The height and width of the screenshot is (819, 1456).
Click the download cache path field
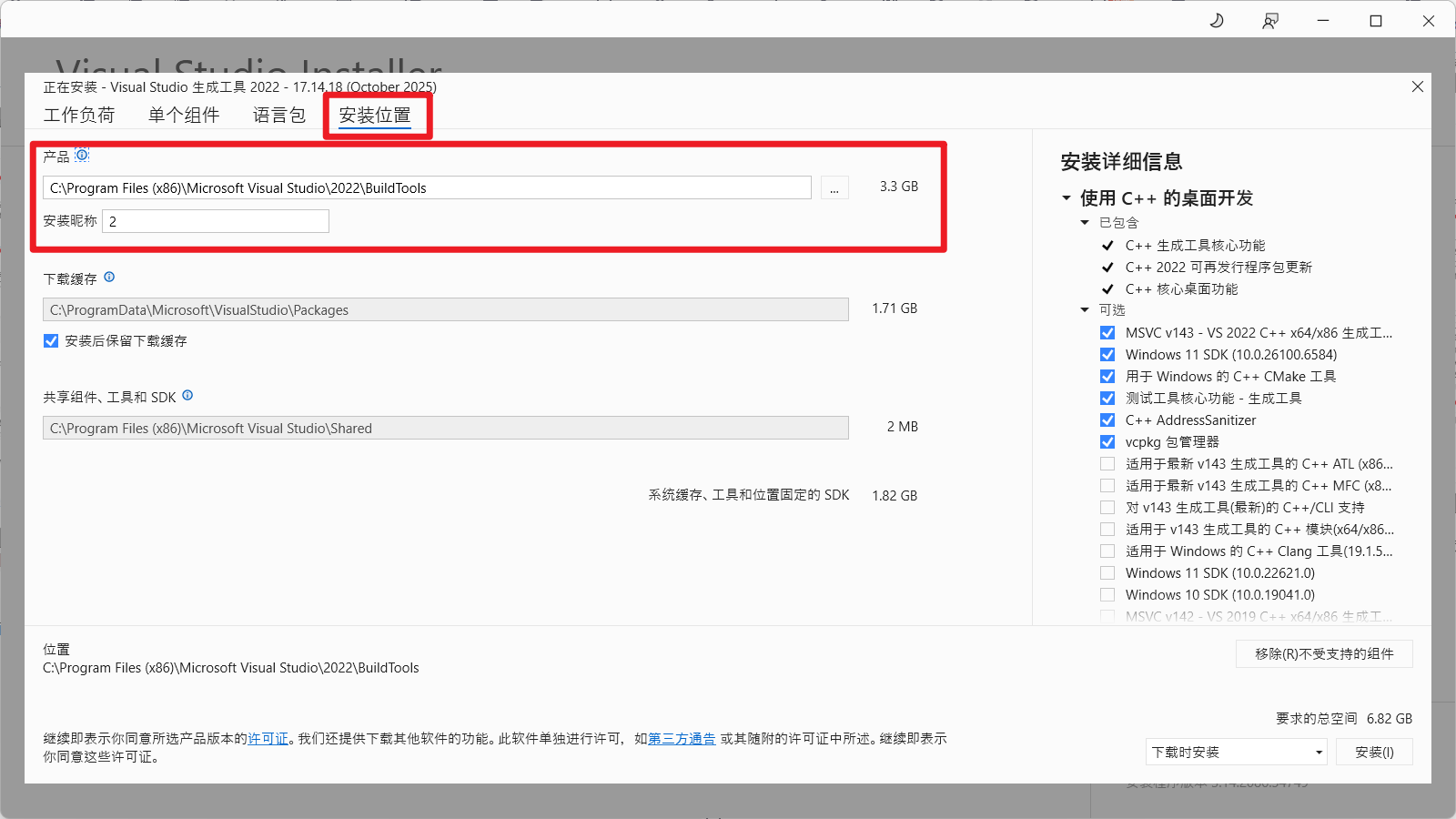[x=446, y=309]
